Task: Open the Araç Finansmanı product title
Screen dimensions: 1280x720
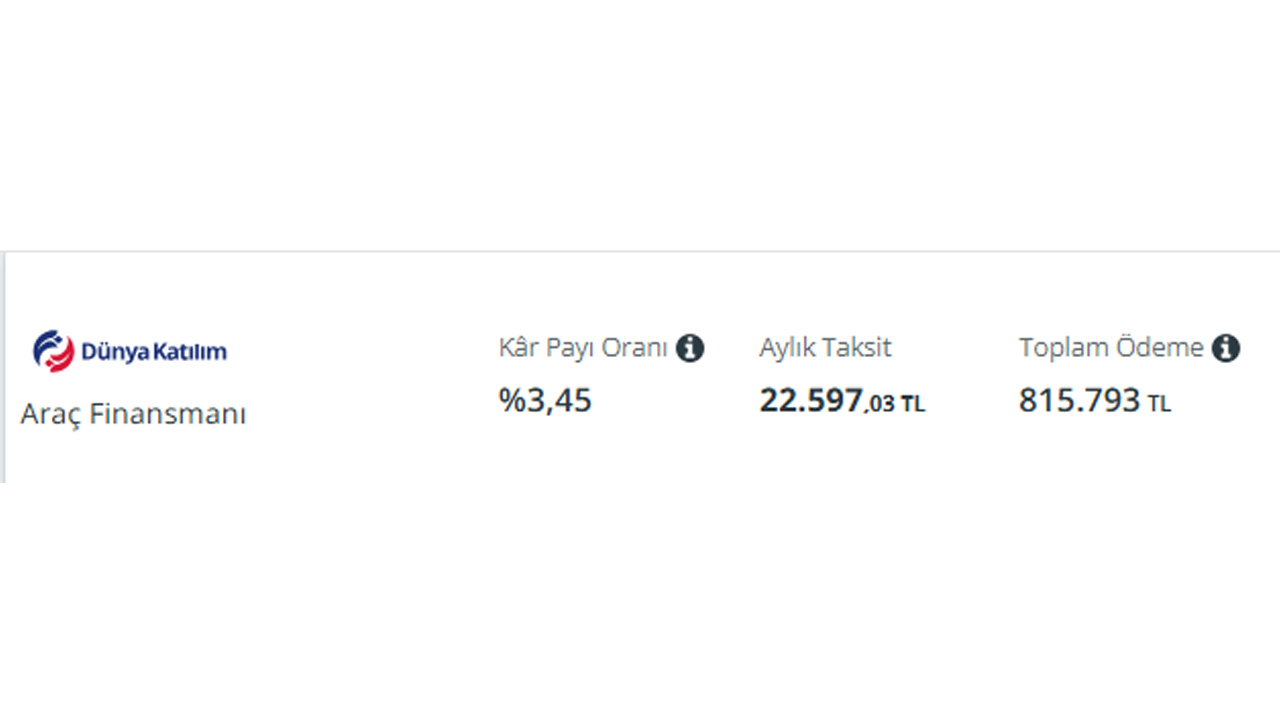Action: (133, 414)
